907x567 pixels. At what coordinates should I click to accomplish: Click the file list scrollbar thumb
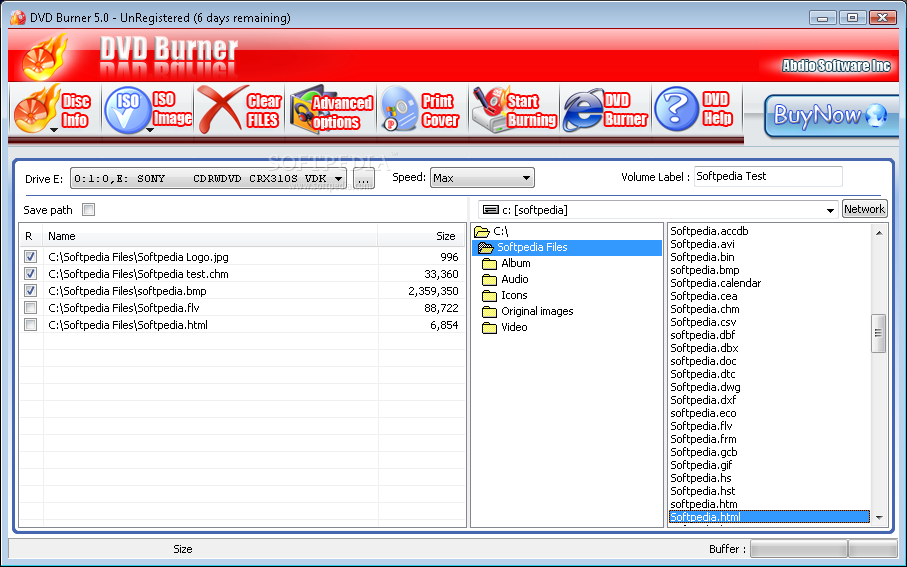pos(879,333)
